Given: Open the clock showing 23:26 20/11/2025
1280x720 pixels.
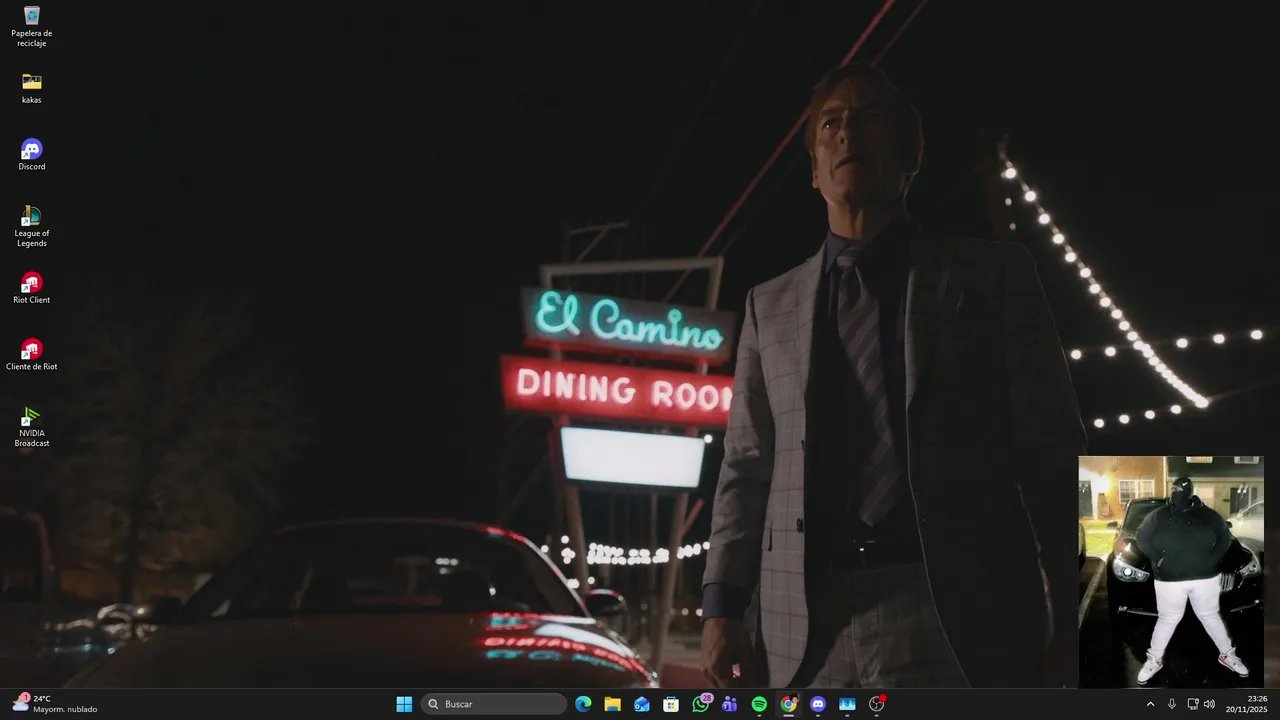Looking at the screenshot, I should (x=1247, y=704).
